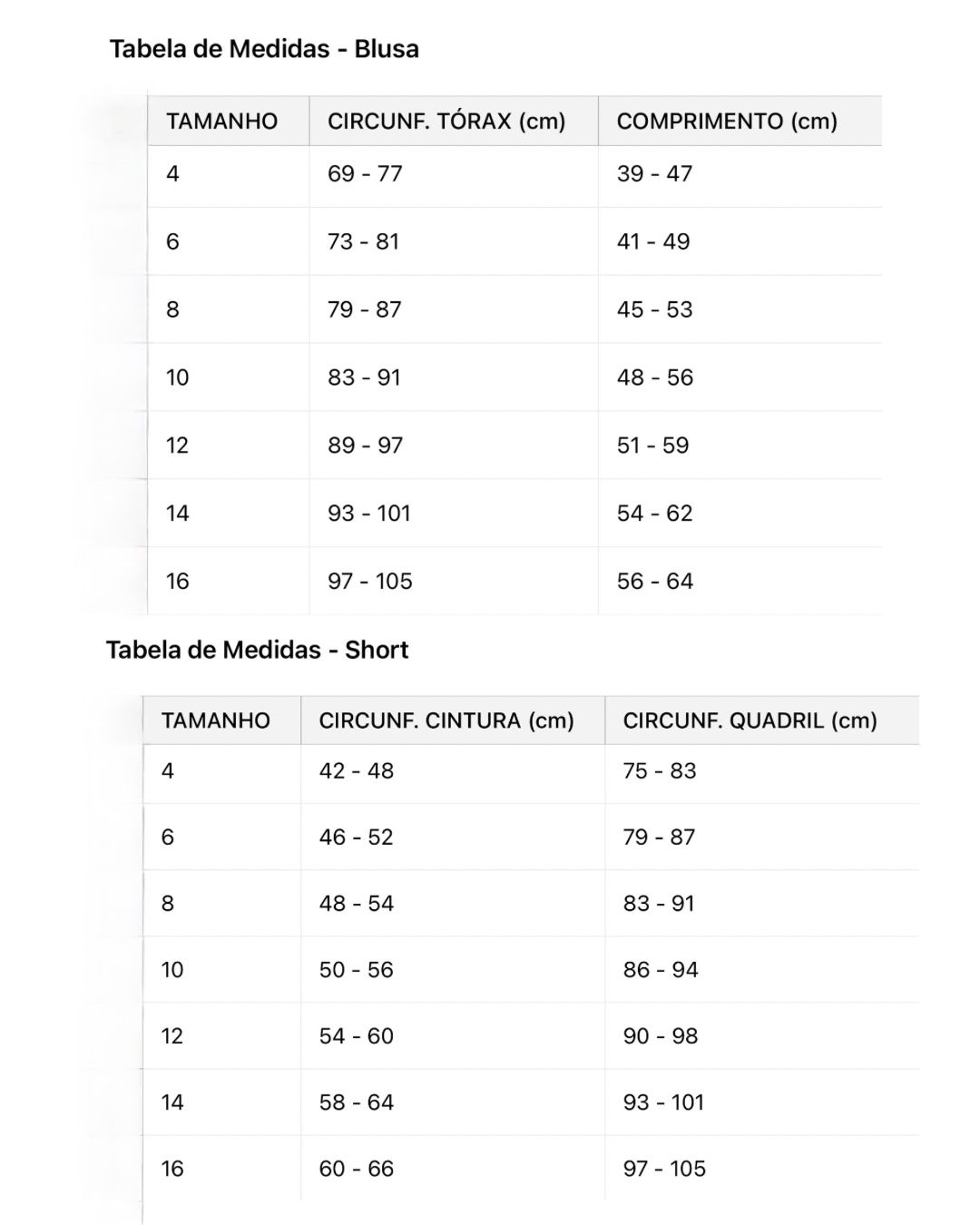Click the '56 - 64' length cell
The width and height of the screenshot is (980, 1225).
(x=654, y=582)
